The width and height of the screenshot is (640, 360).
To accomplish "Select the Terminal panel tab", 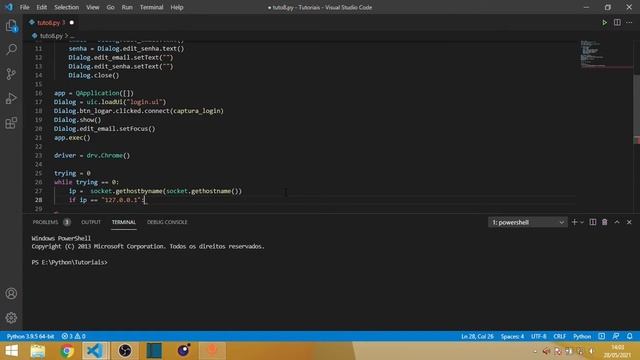I will tap(124, 222).
